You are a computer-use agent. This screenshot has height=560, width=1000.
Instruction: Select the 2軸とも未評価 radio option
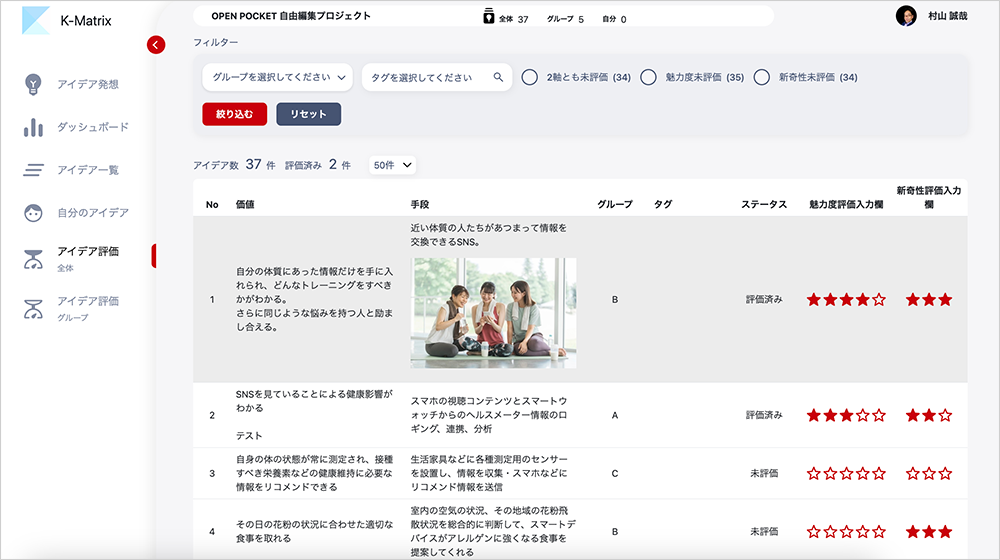530,77
